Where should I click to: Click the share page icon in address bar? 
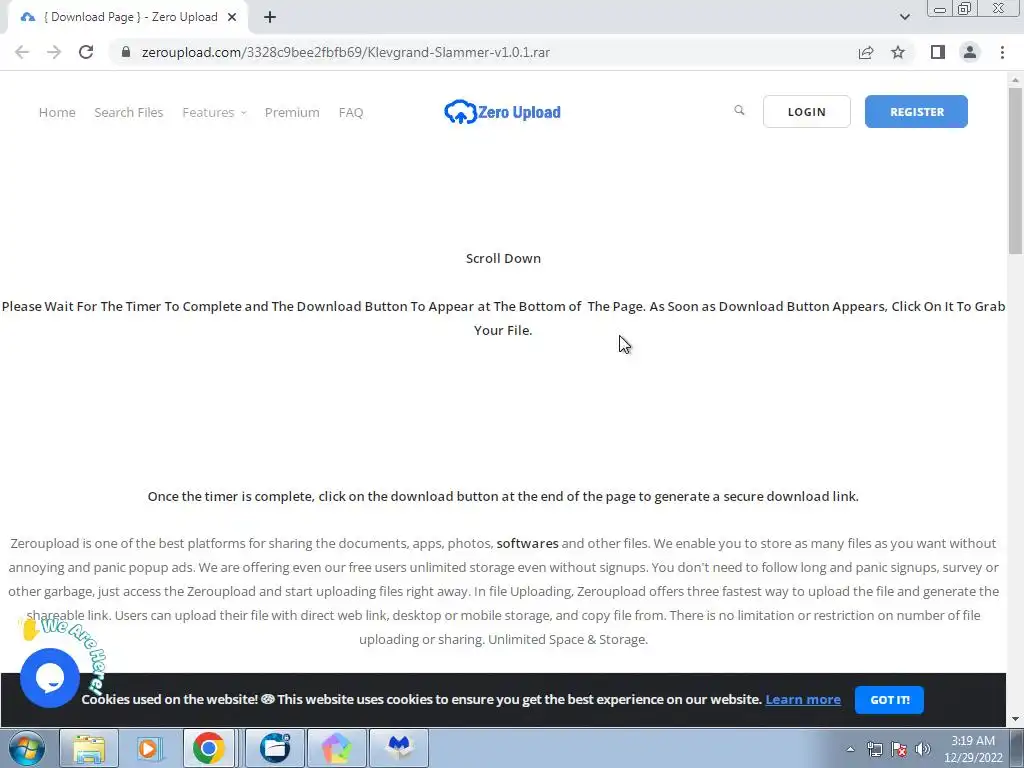tap(866, 52)
